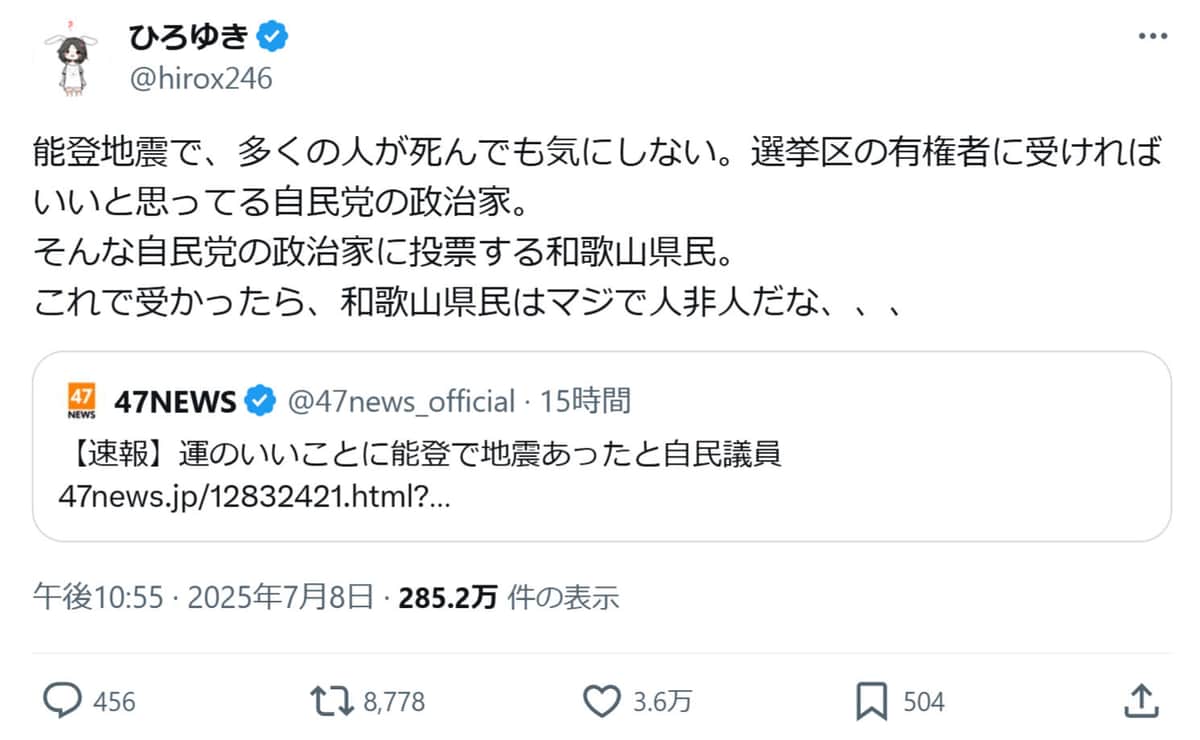Click the share upload icon
The width and height of the screenshot is (1200, 740).
(x=1140, y=702)
